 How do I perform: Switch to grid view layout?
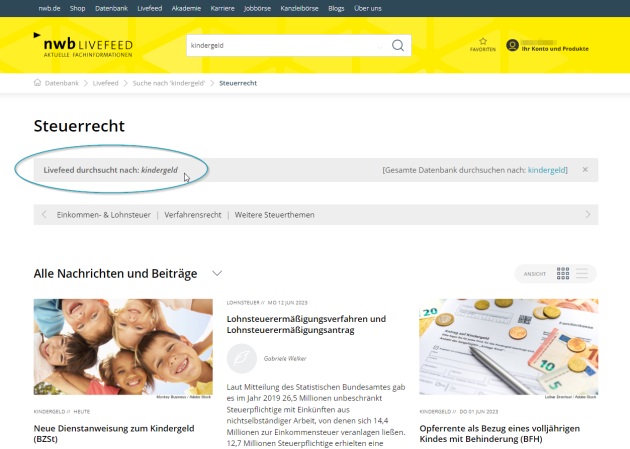click(563, 273)
